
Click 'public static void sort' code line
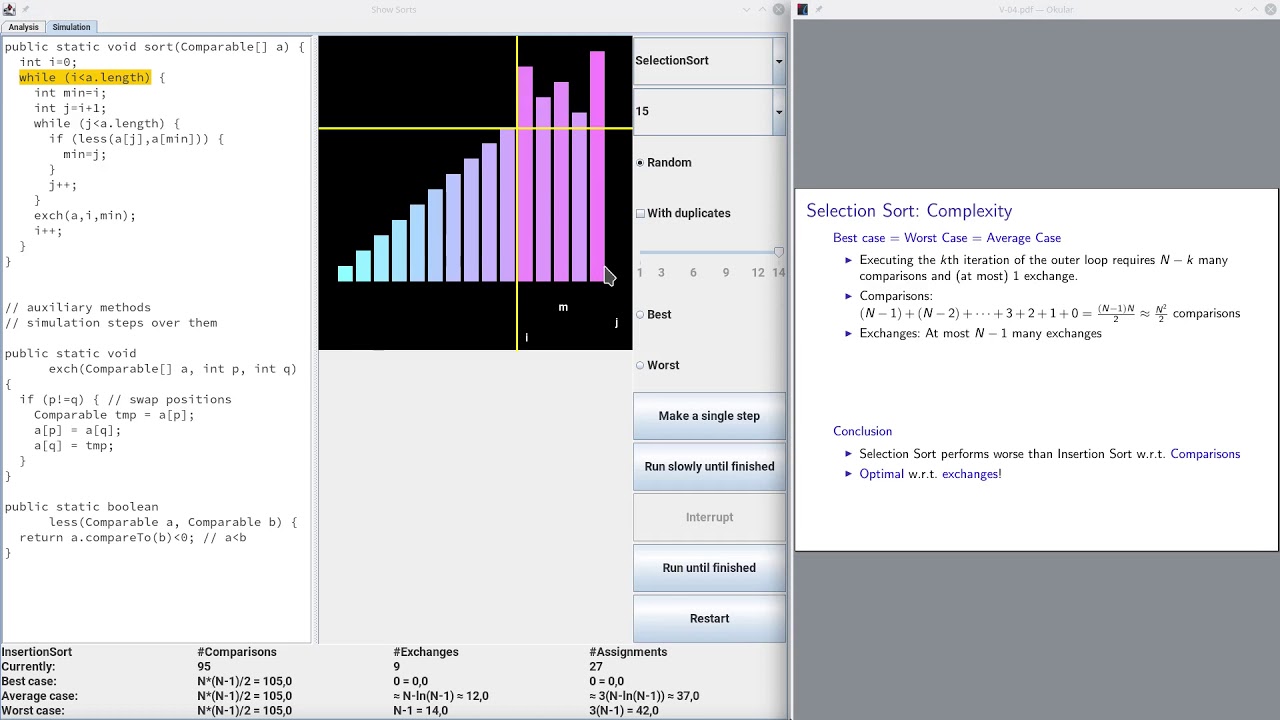[x=154, y=47]
